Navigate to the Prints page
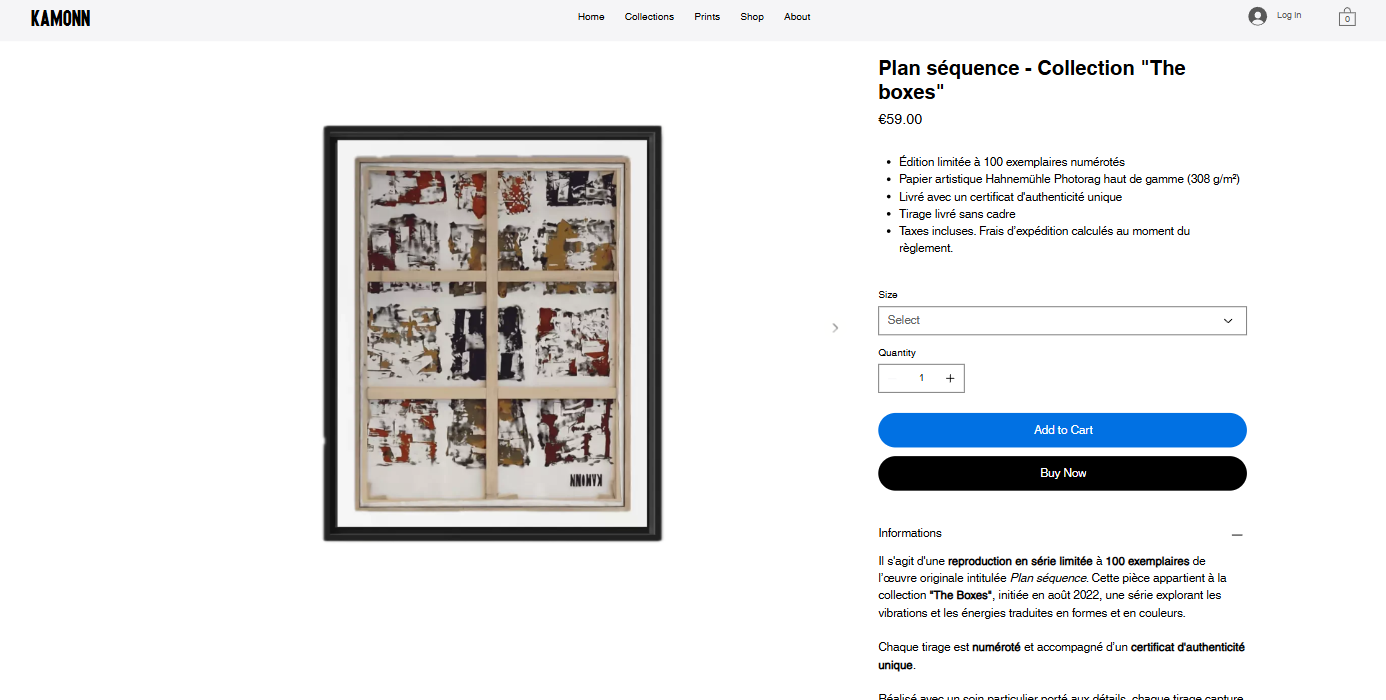The width and height of the screenshot is (1386, 700). tap(707, 17)
